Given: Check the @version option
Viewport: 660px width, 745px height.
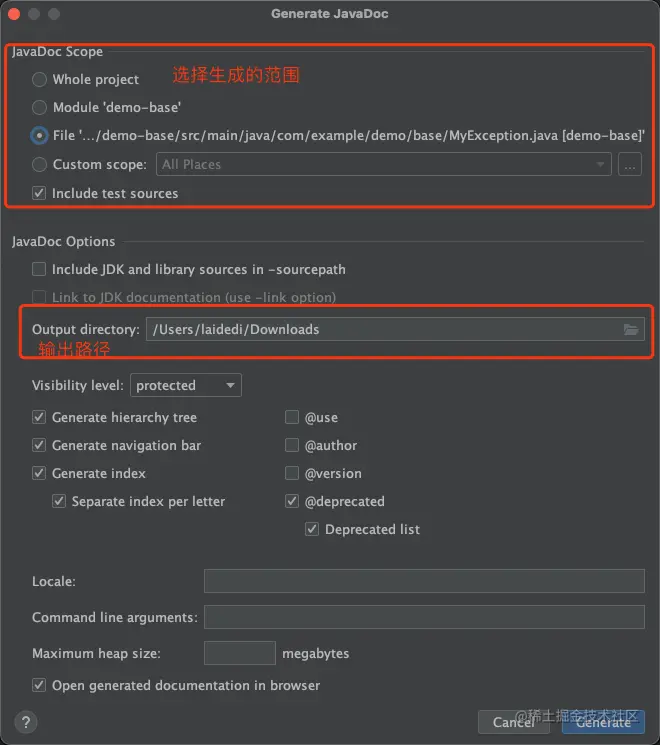Looking at the screenshot, I should 292,473.
